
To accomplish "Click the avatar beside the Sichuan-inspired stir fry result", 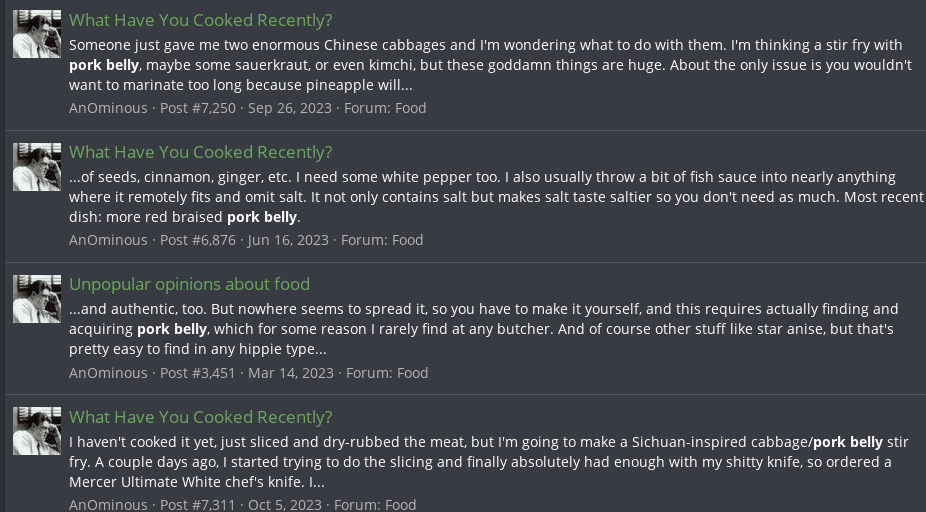I will click(x=37, y=431).
